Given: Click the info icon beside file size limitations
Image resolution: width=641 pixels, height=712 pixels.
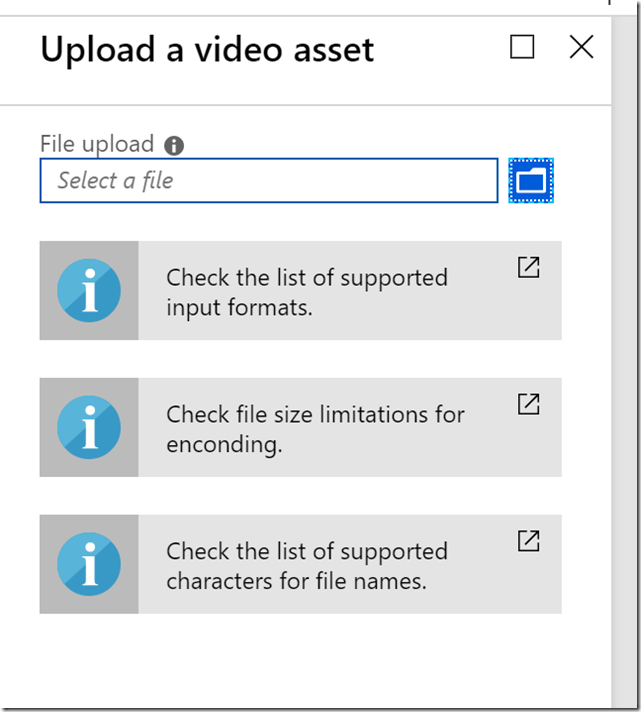Looking at the screenshot, I should coord(89,427).
